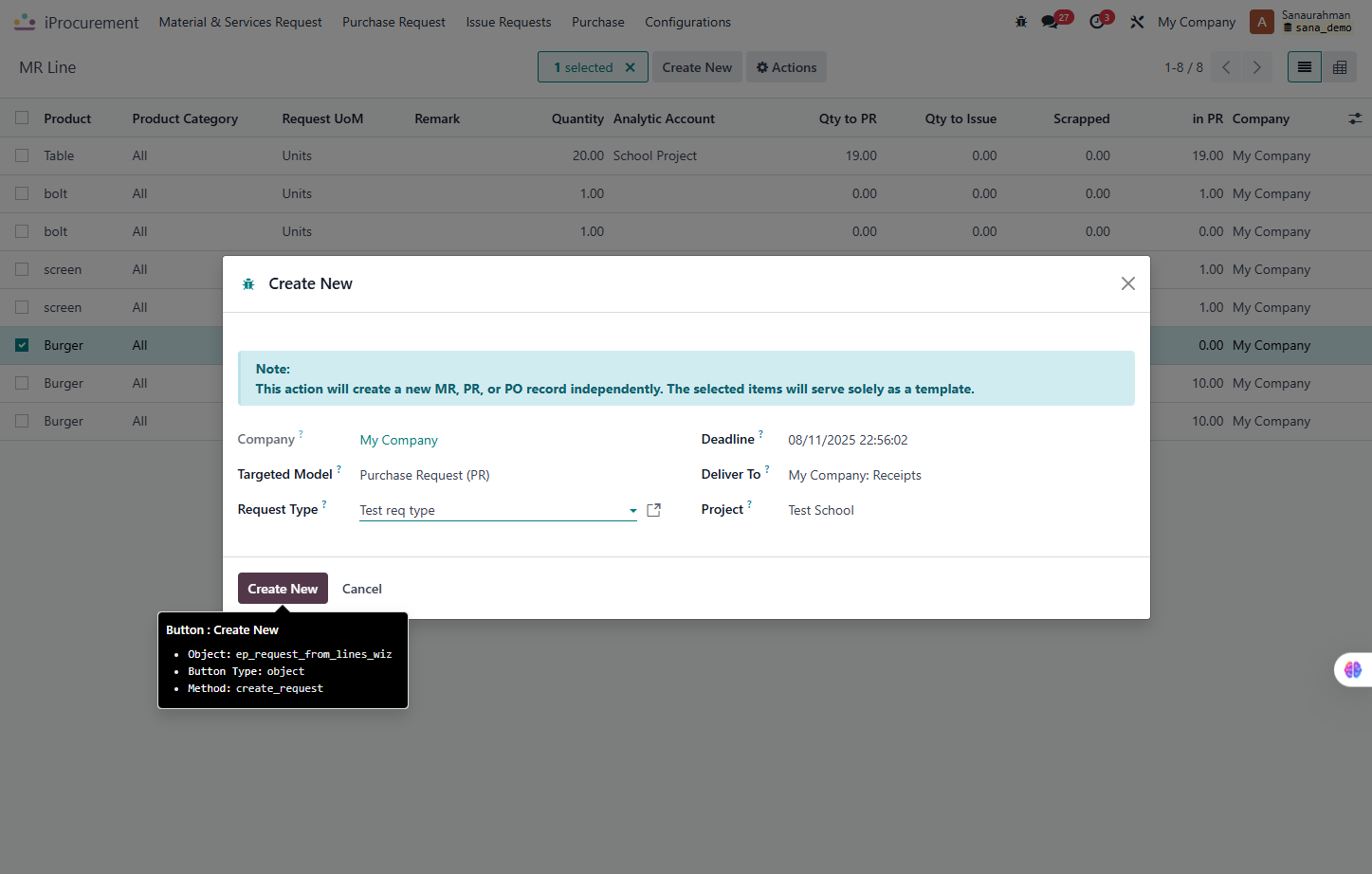The width and height of the screenshot is (1372, 874).
Task: Sort by the Quantity column header
Action: 577,118
